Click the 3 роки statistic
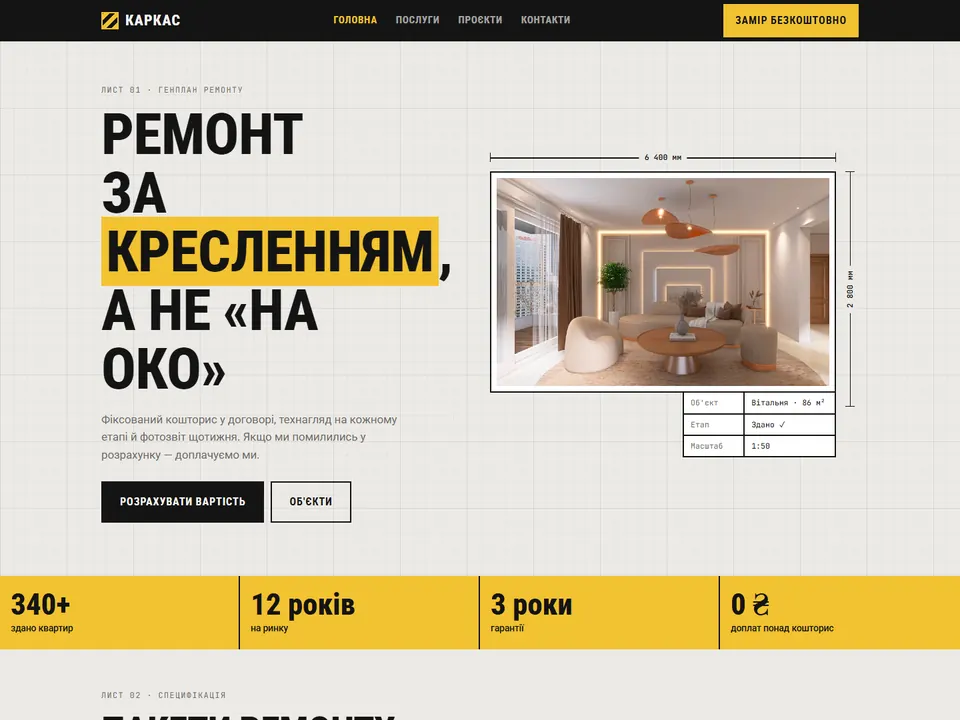This screenshot has height=720, width=960. 531,604
